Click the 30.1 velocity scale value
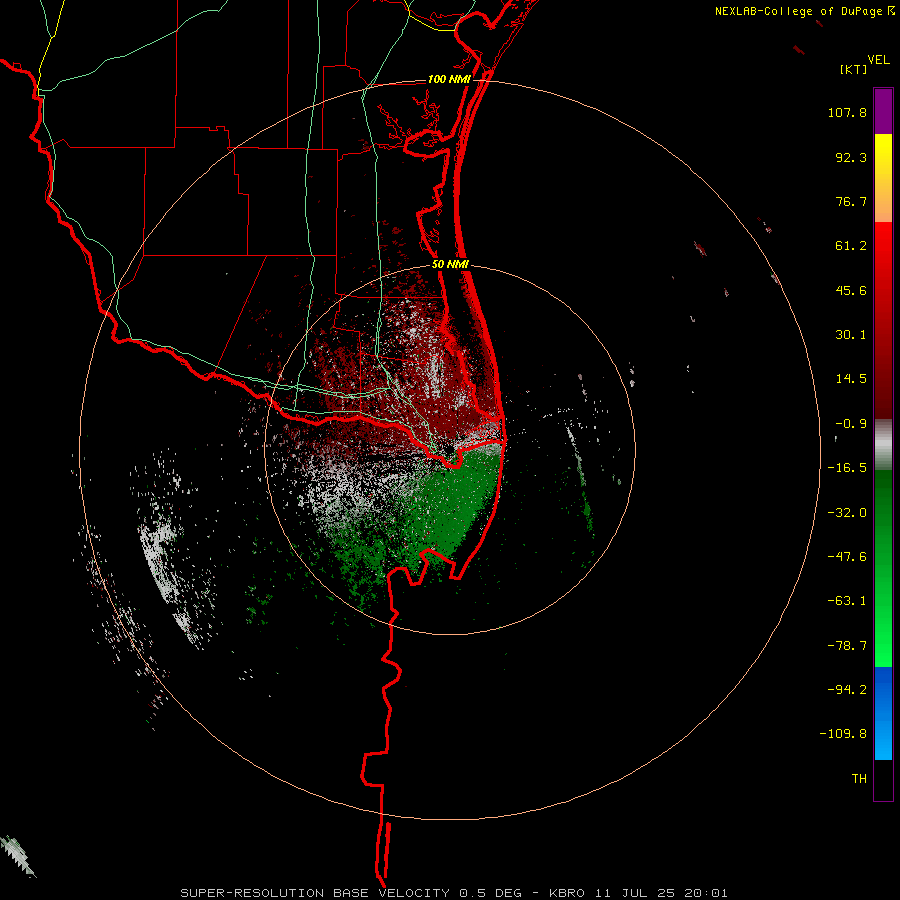 (x=851, y=335)
